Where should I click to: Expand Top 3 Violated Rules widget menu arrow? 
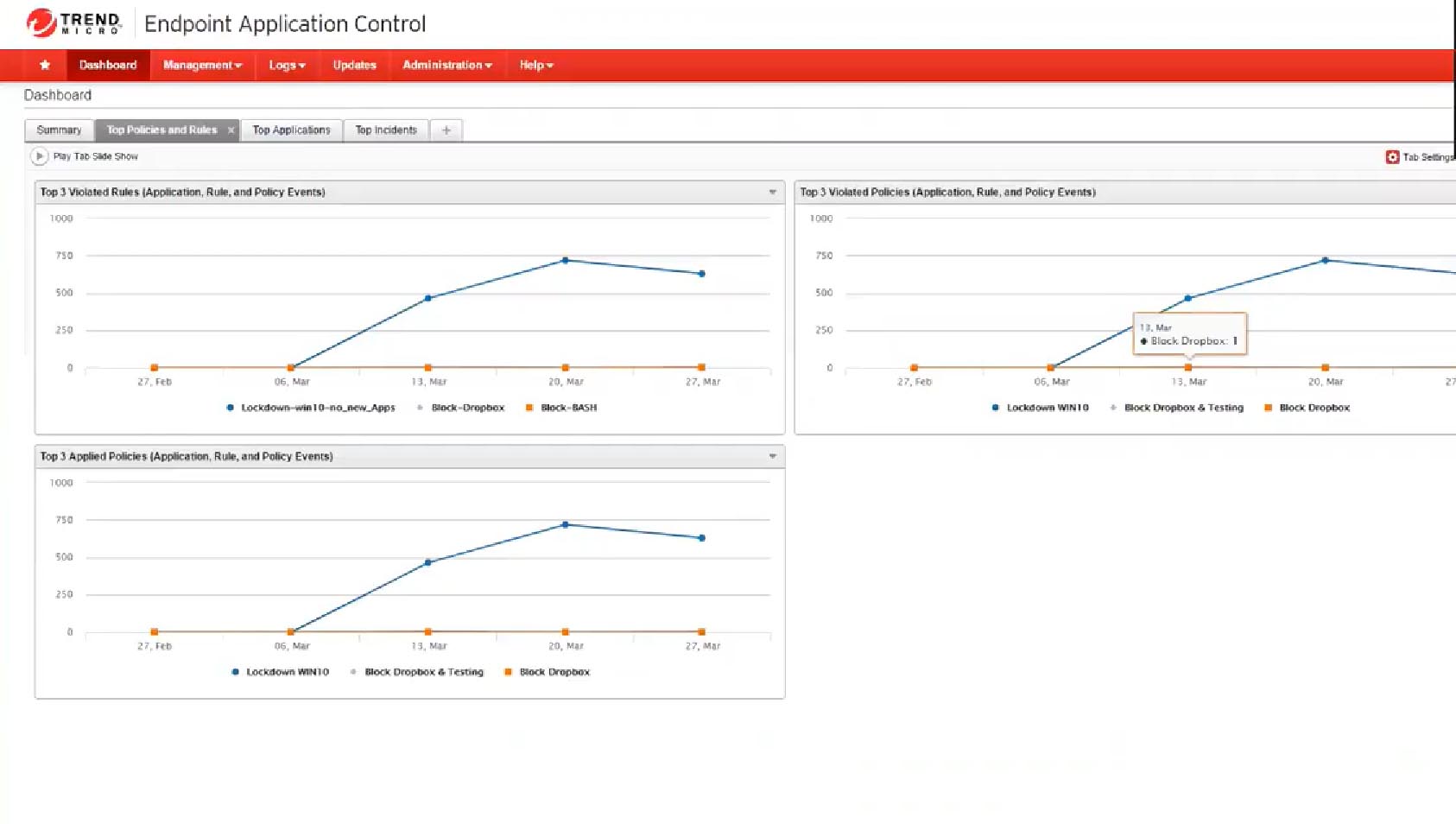click(x=773, y=192)
